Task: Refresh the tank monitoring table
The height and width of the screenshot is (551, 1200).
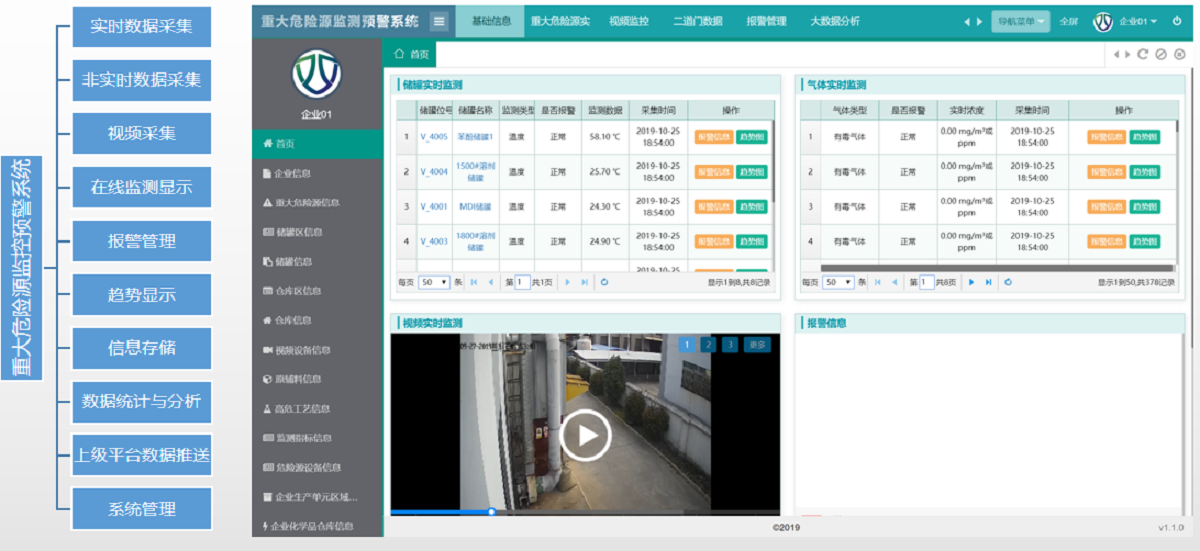Action: pyautogui.click(x=604, y=282)
